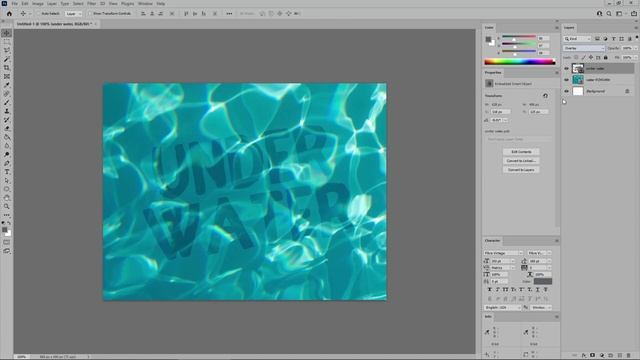Open the Fill dropdown in Layers
Screen dimensions: 640x360
636,58
